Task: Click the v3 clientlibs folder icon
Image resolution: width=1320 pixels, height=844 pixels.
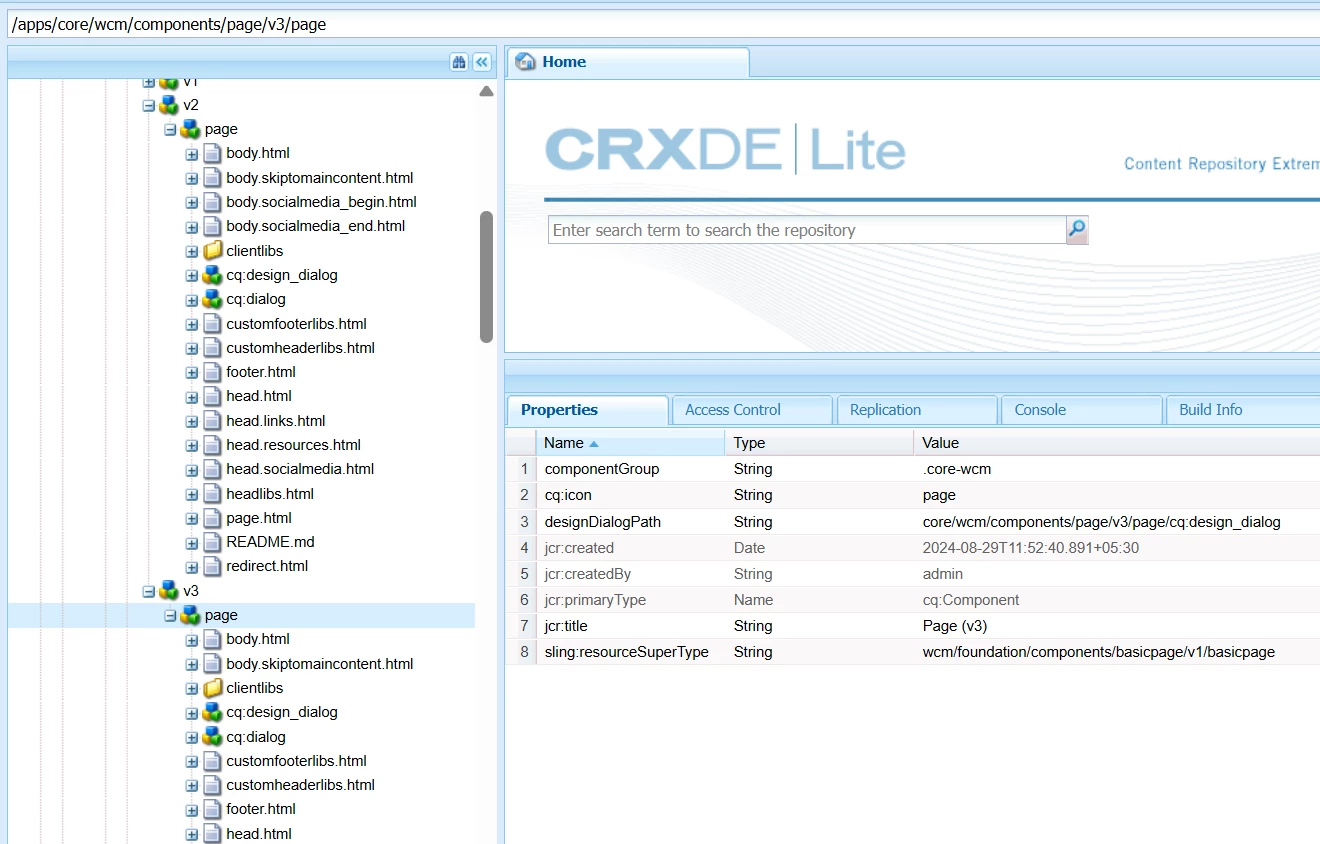Action: pyautogui.click(x=212, y=688)
